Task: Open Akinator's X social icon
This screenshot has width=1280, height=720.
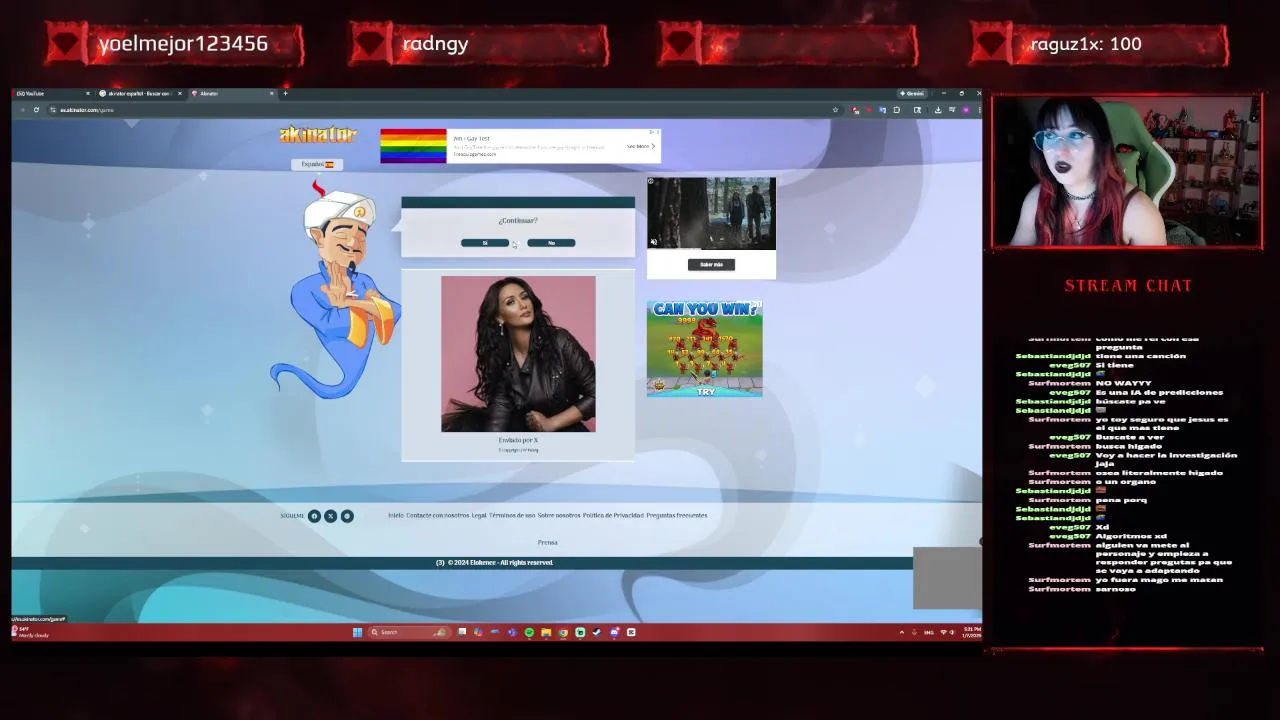Action: pos(330,516)
